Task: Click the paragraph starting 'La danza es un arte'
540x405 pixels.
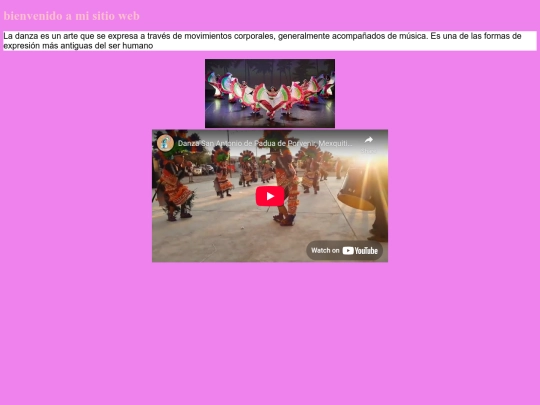Action: tap(270, 41)
